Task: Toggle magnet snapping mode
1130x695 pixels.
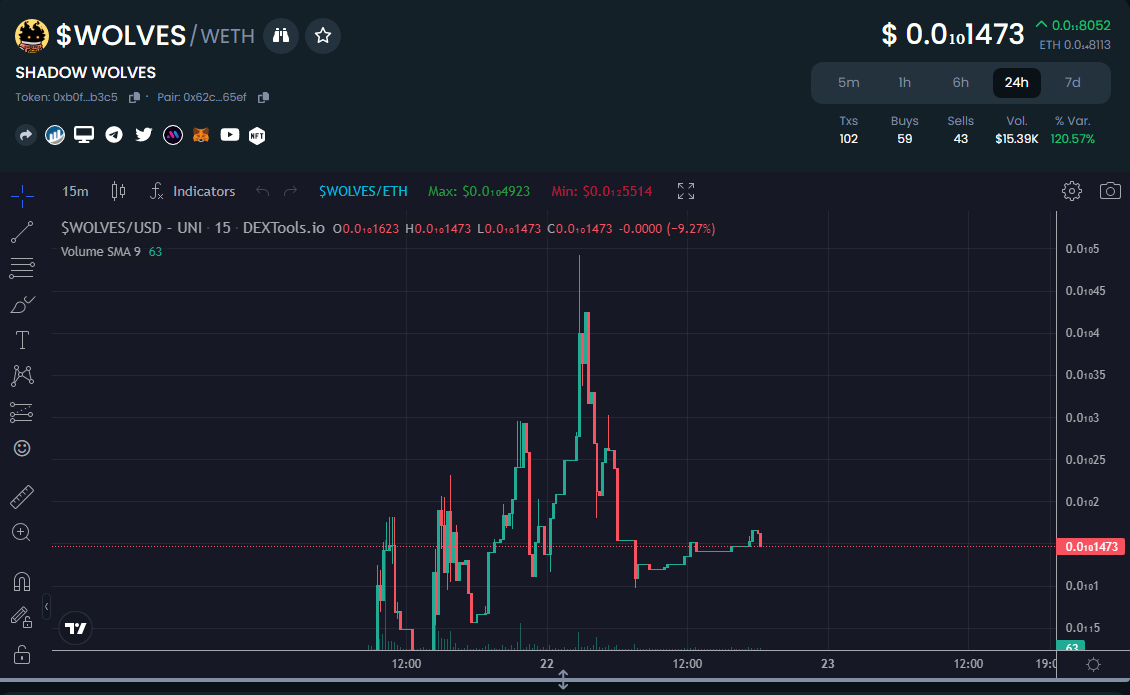Action: 22,581
